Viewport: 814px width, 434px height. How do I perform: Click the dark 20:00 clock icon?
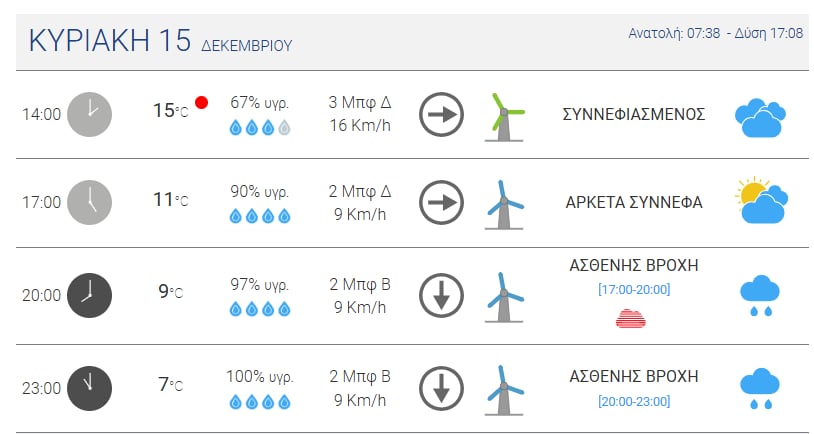[x=89, y=295]
